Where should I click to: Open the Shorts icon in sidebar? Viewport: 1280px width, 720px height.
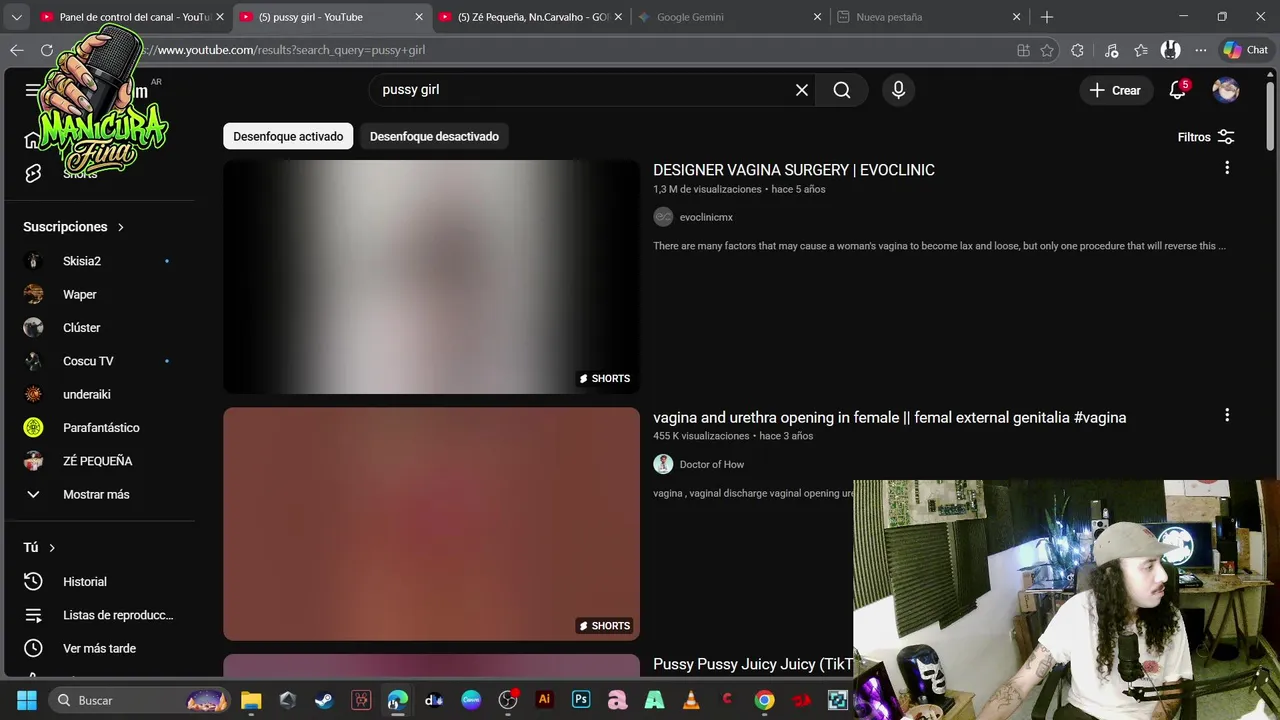pyautogui.click(x=33, y=174)
